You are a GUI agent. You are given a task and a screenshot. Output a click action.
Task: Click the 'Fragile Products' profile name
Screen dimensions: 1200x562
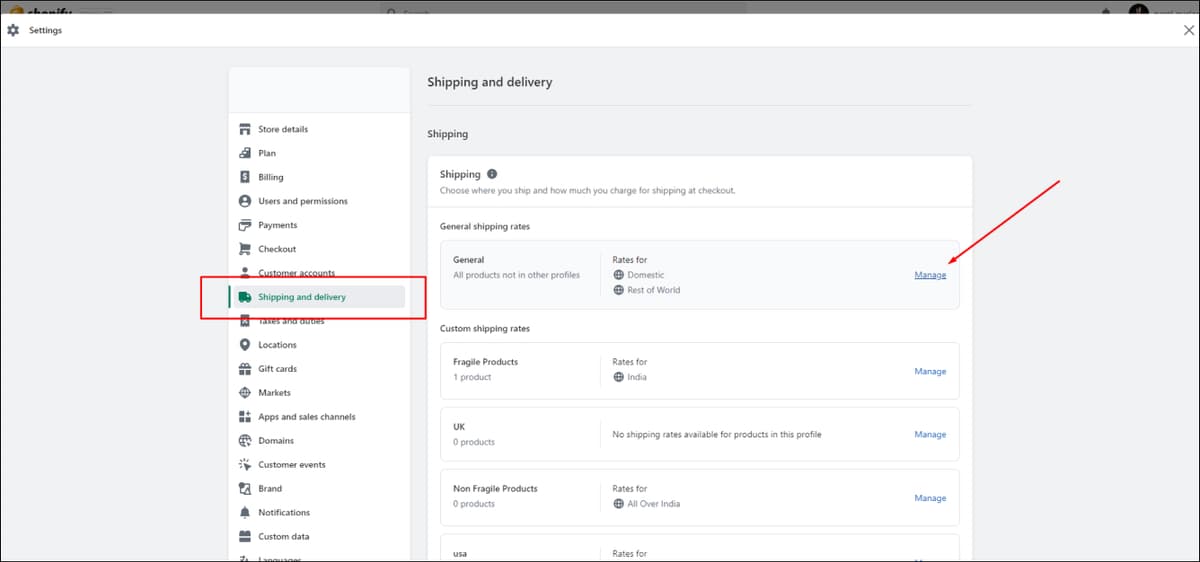485,362
